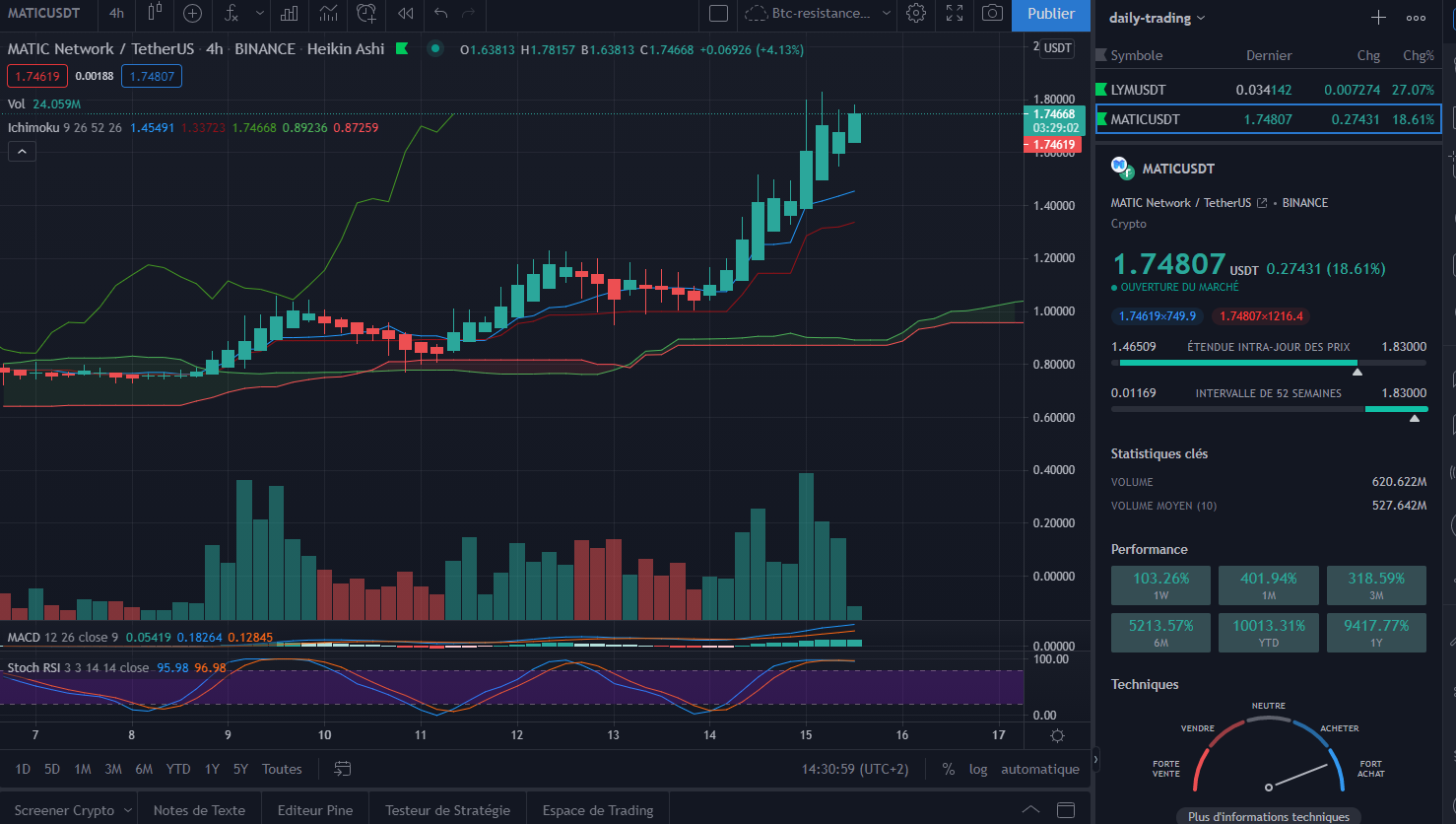1456x824 pixels.
Task: Toggle log scale
Action: pyautogui.click(x=978, y=769)
